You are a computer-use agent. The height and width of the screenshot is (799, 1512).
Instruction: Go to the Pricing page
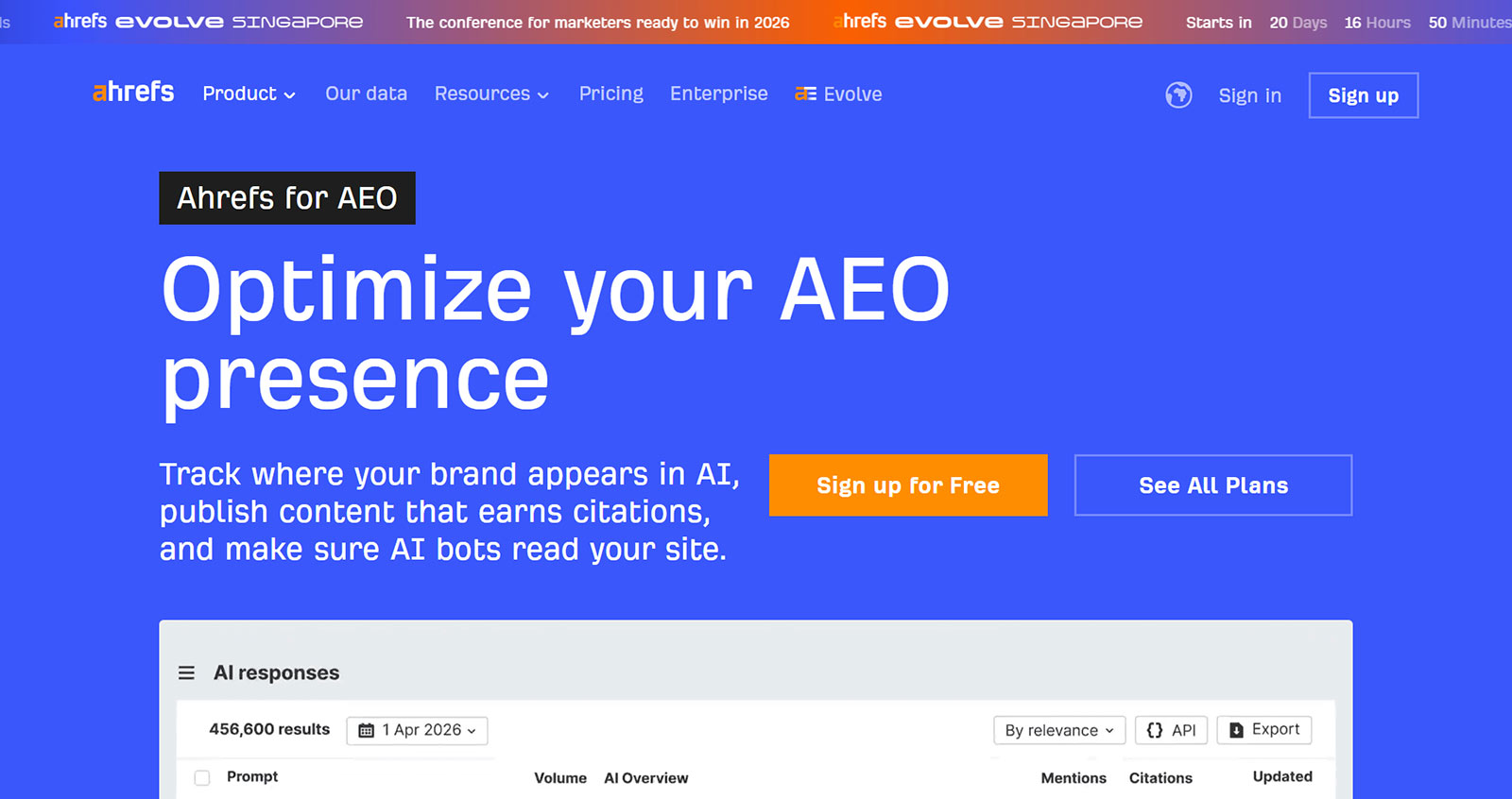(x=610, y=93)
